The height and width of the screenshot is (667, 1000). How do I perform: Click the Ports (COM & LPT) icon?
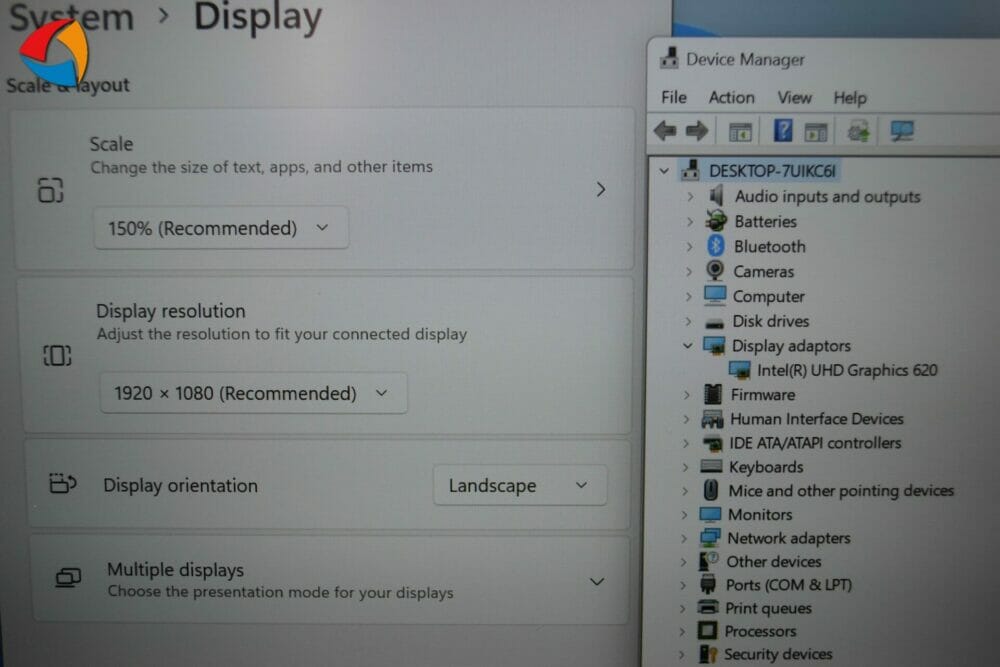pyautogui.click(x=708, y=585)
